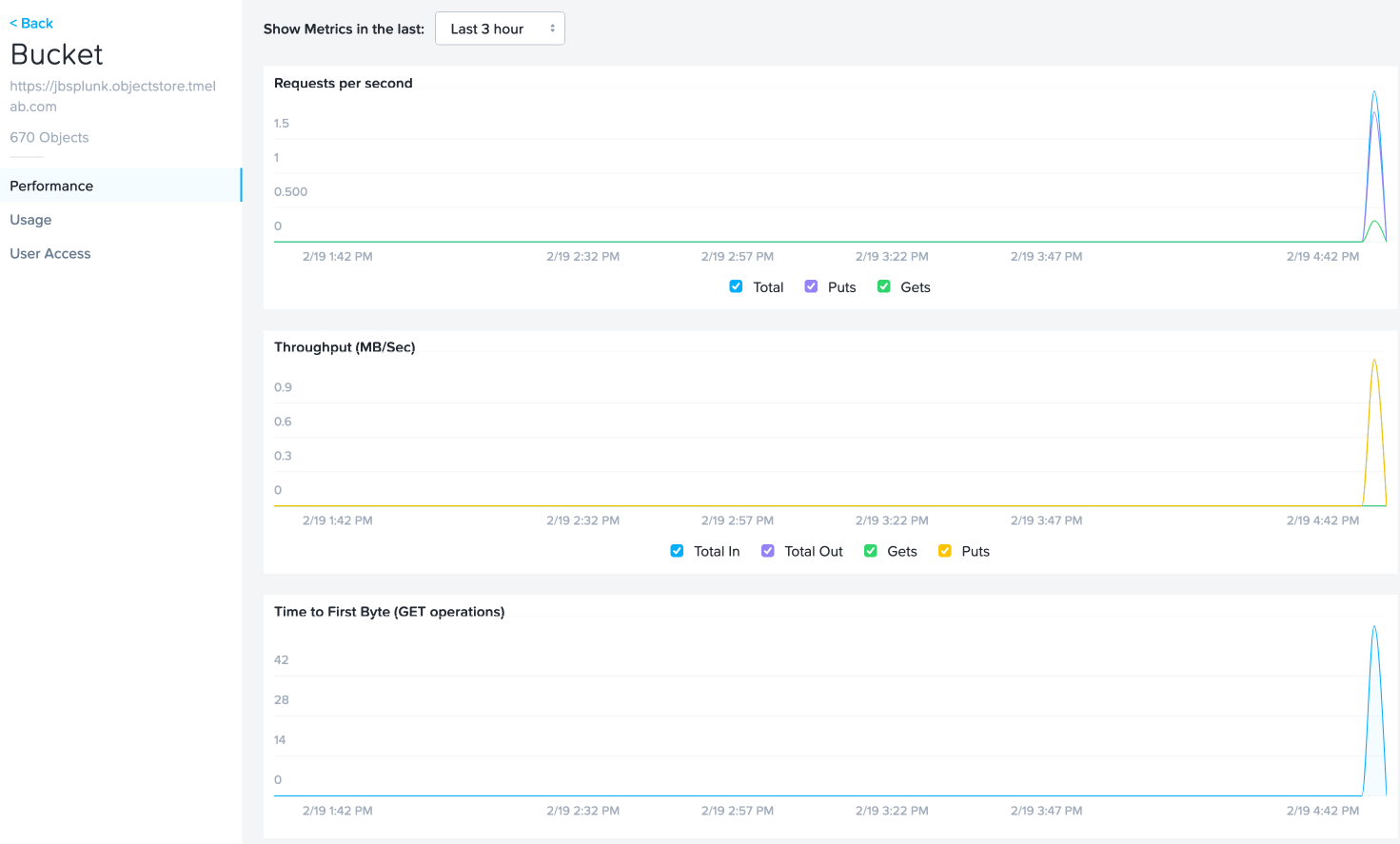Select the Performance tab in sidebar

[121, 186]
